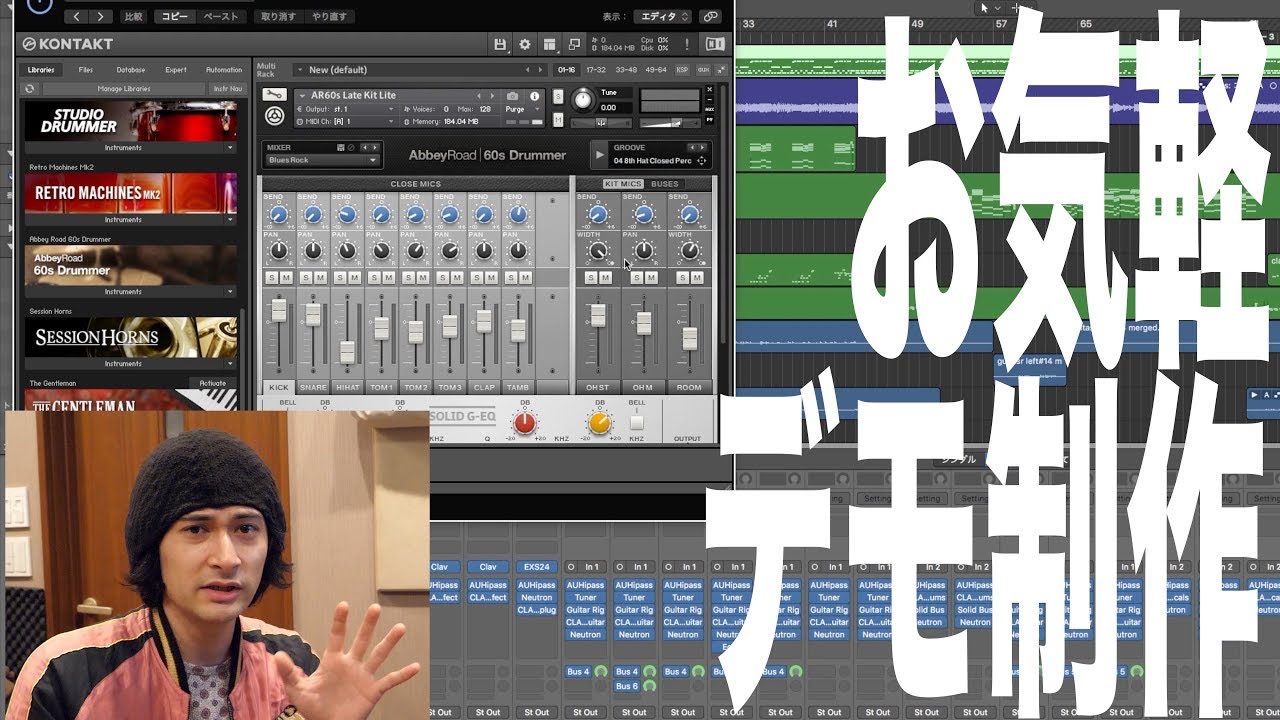The width and height of the screenshot is (1280, 720).
Task: Mute the ROOM channel
Action: (697, 277)
